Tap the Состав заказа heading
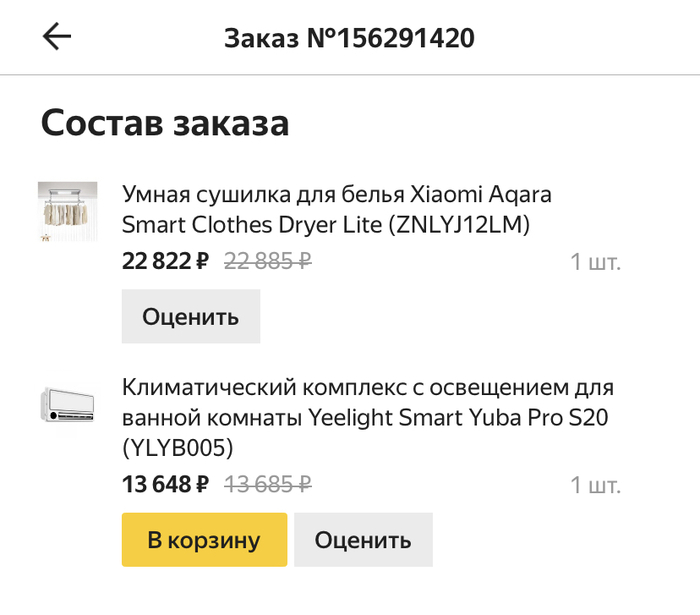This screenshot has width=700, height=615. [x=165, y=124]
